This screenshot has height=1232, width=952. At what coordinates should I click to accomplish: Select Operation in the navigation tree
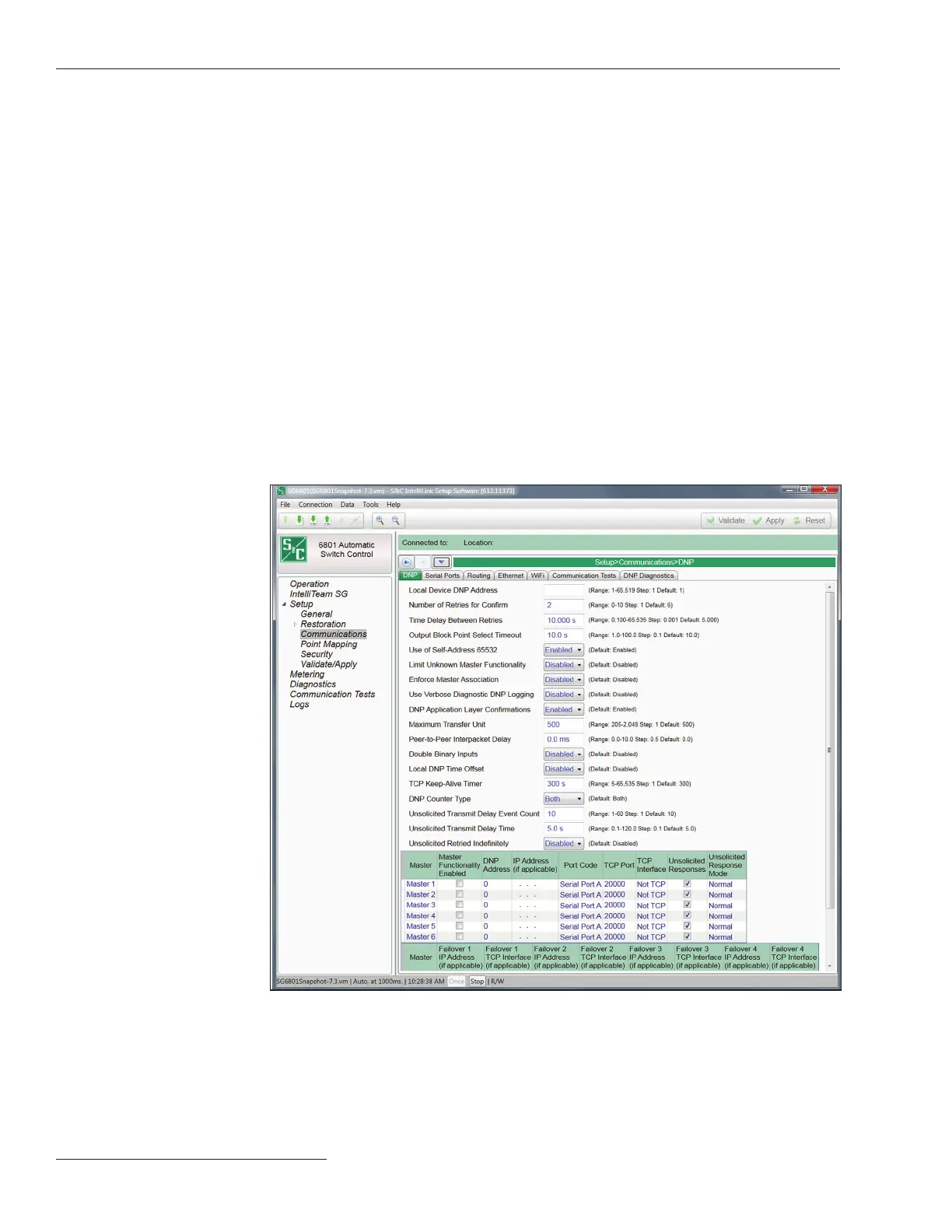310,584
